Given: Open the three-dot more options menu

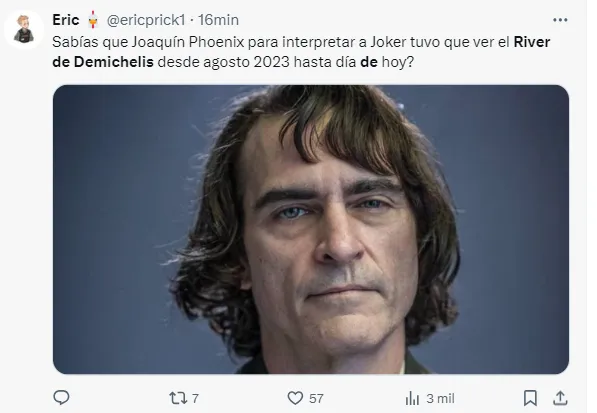Looking at the screenshot, I should pos(560,20).
